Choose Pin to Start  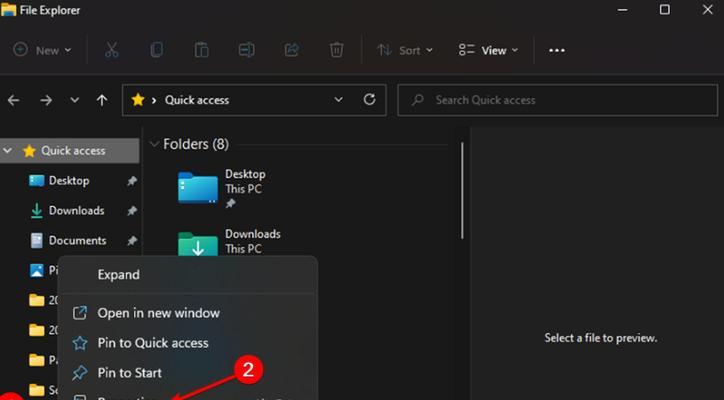point(130,373)
